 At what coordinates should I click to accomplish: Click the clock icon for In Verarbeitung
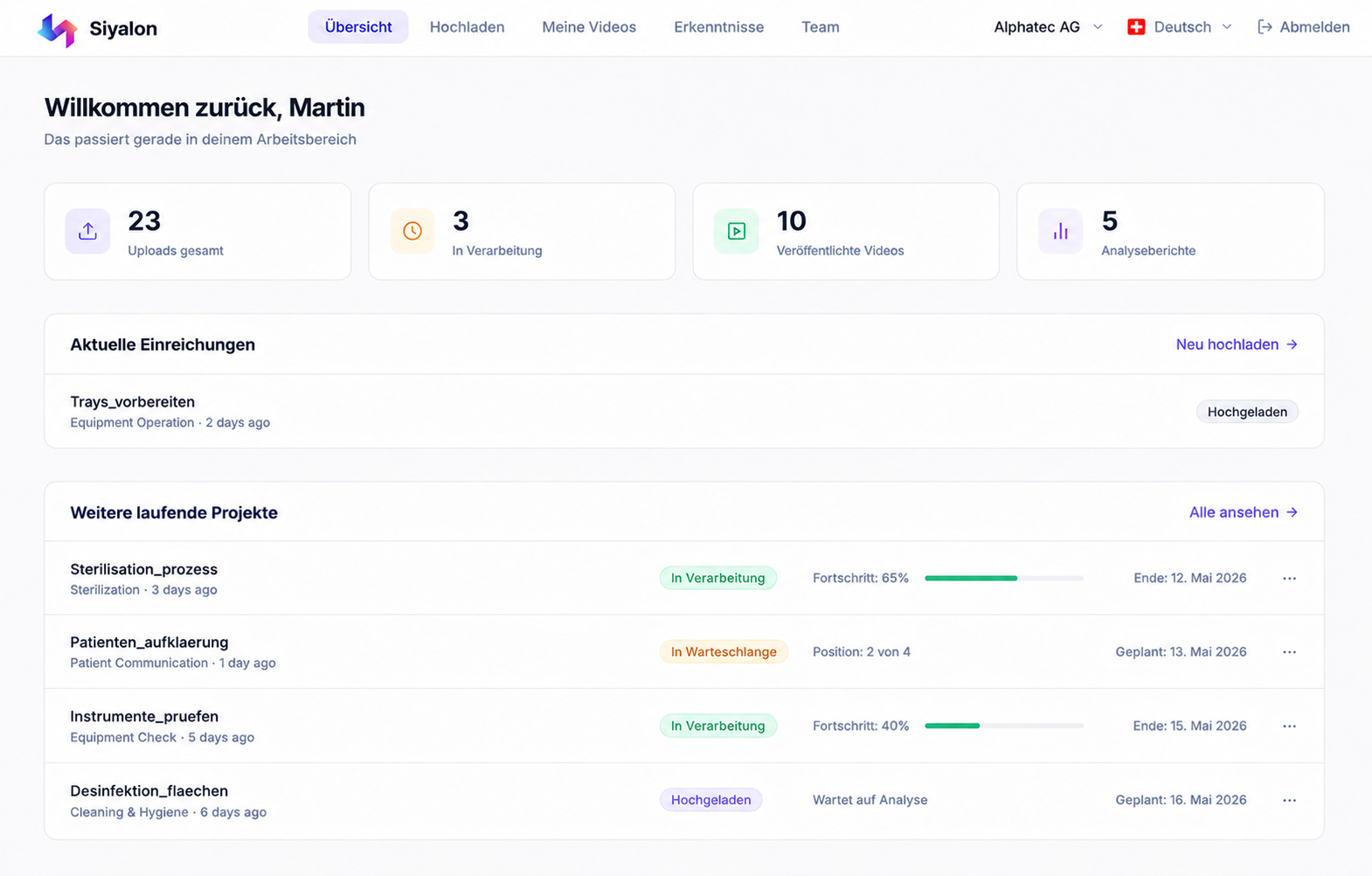tap(412, 231)
